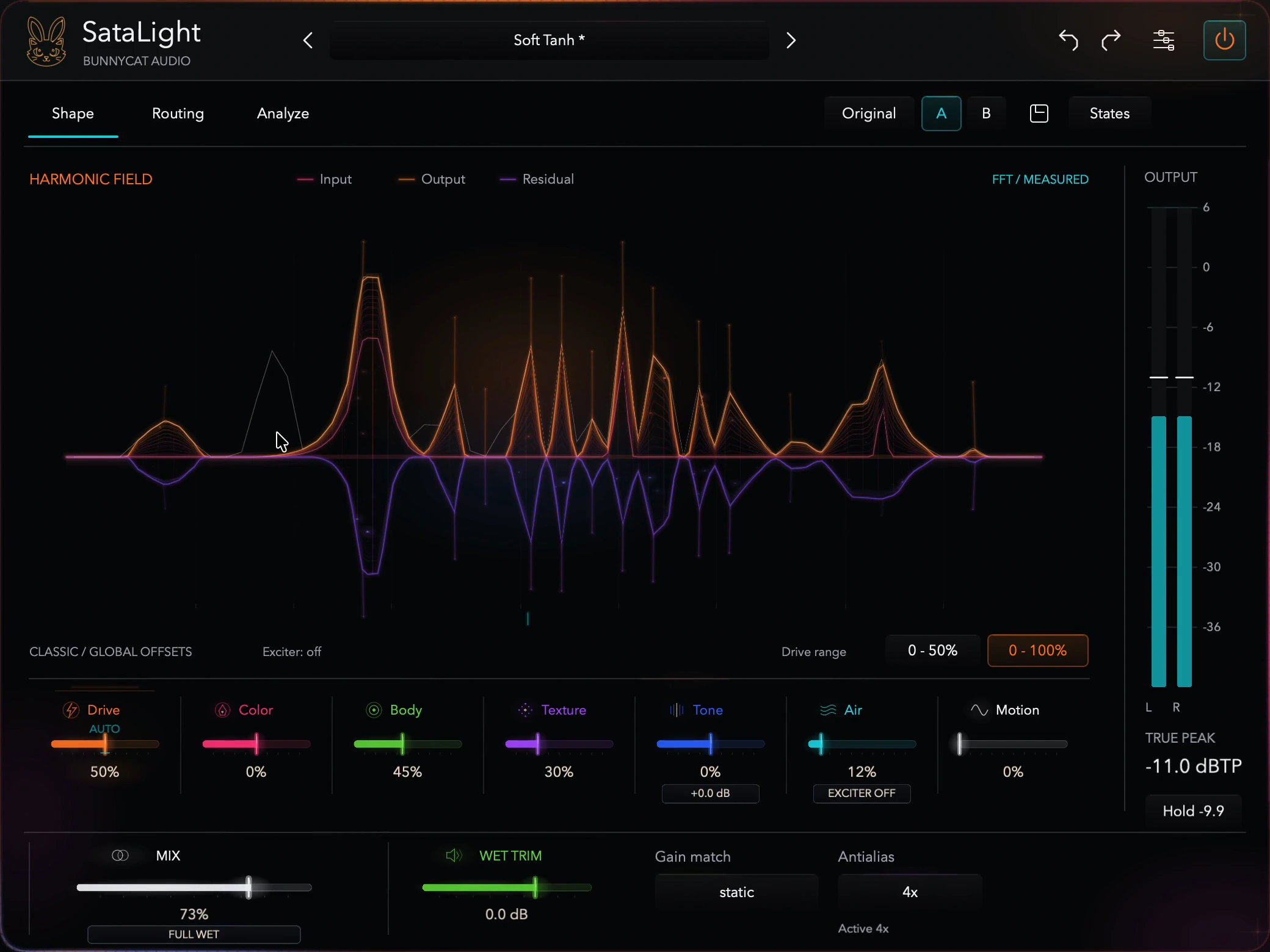Click the Air 12% value
The width and height of the screenshot is (1270, 952).
pyautogui.click(x=862, y=772)
